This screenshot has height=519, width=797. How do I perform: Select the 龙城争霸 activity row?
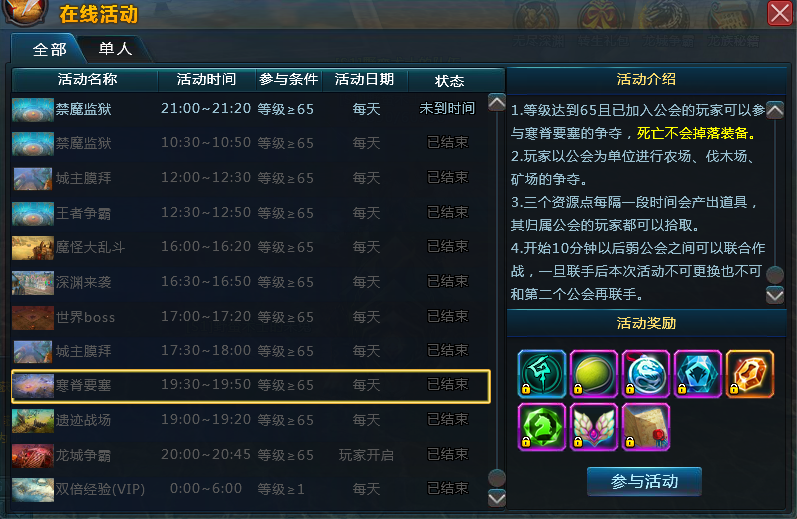(250, 455)
